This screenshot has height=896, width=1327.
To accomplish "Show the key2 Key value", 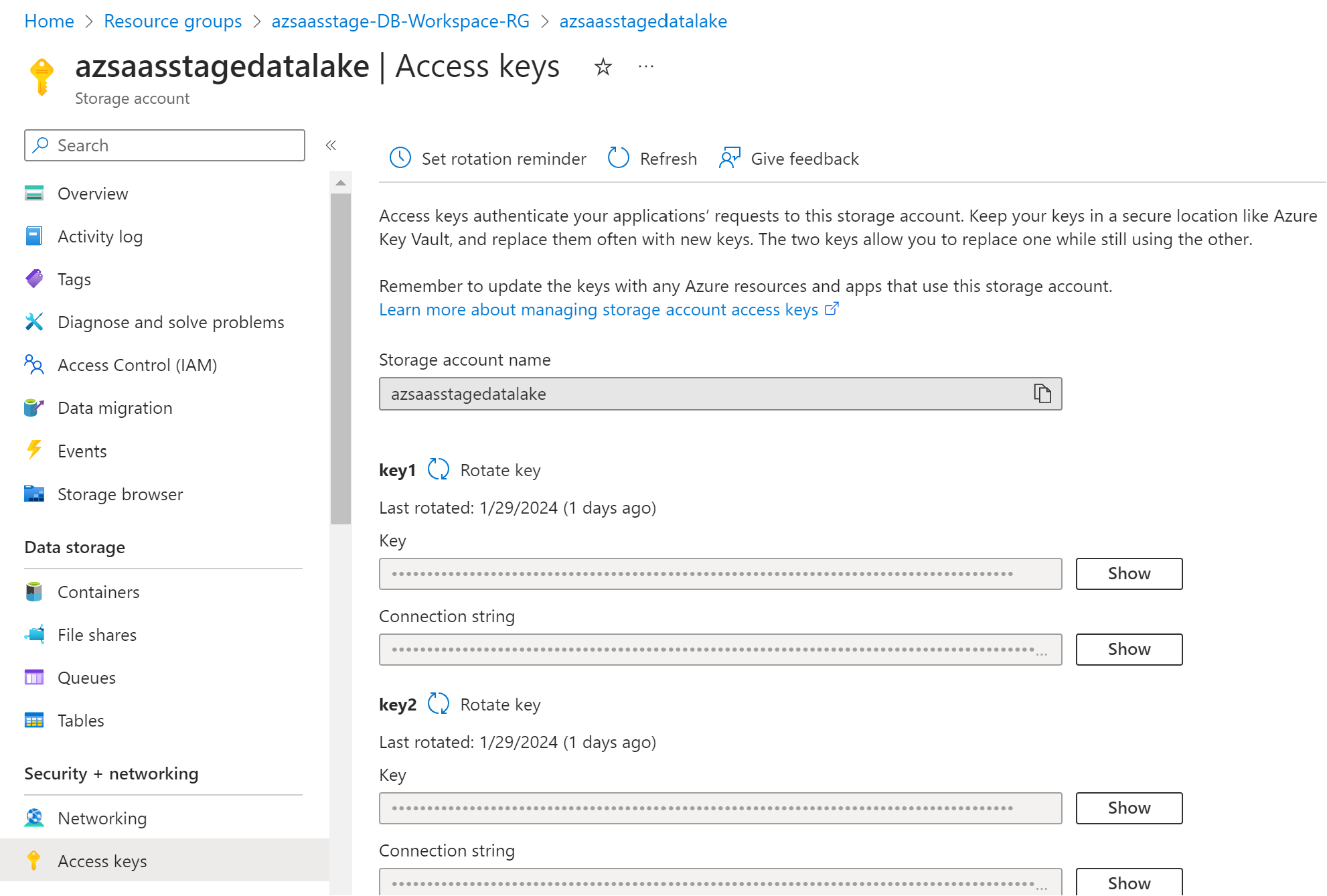I will [1129, 808].
